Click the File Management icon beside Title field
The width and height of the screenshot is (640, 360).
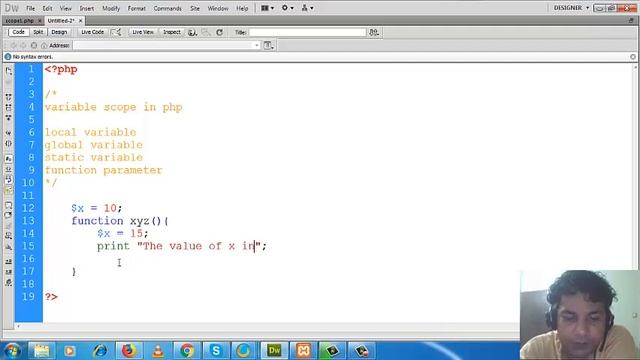click(x=374, y=32)
